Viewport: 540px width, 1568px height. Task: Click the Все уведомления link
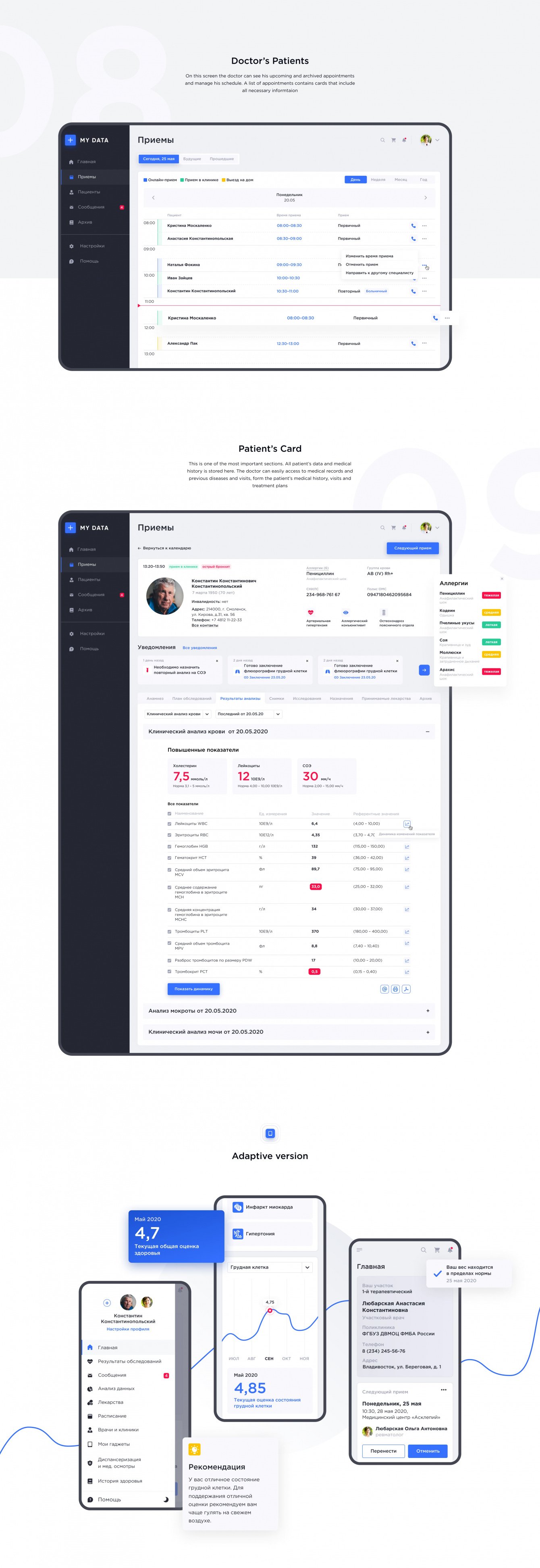coord(199,648)
